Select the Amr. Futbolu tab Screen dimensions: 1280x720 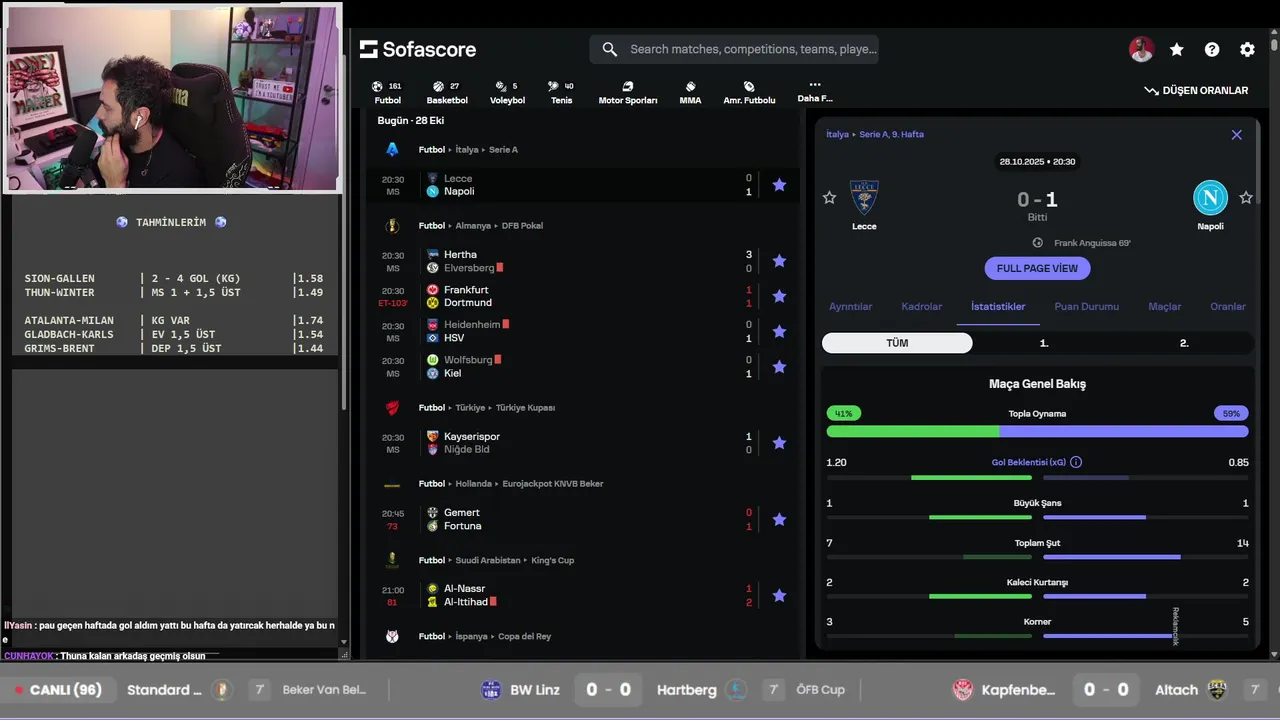[749, 92]
